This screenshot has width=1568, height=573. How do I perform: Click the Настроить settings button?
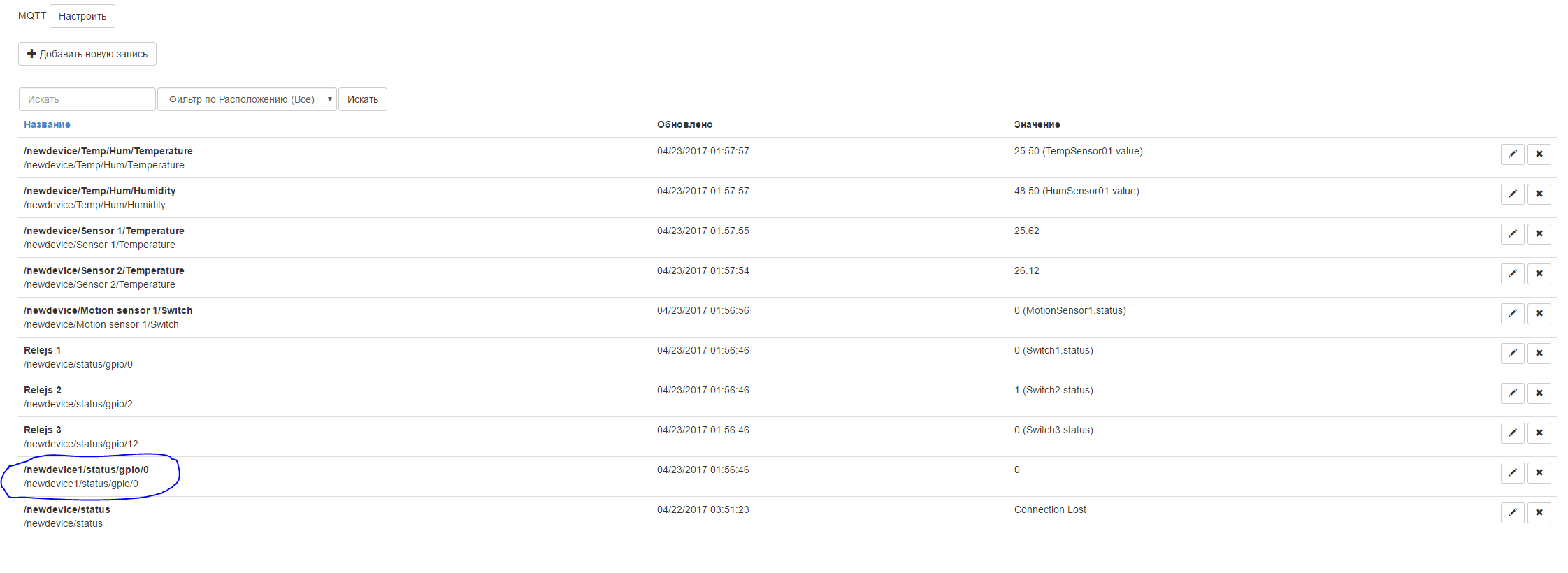tap(82, 16)
